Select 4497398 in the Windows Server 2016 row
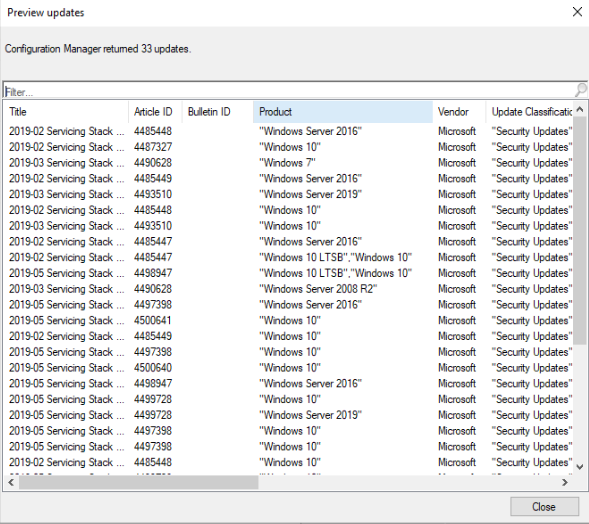 153,305
